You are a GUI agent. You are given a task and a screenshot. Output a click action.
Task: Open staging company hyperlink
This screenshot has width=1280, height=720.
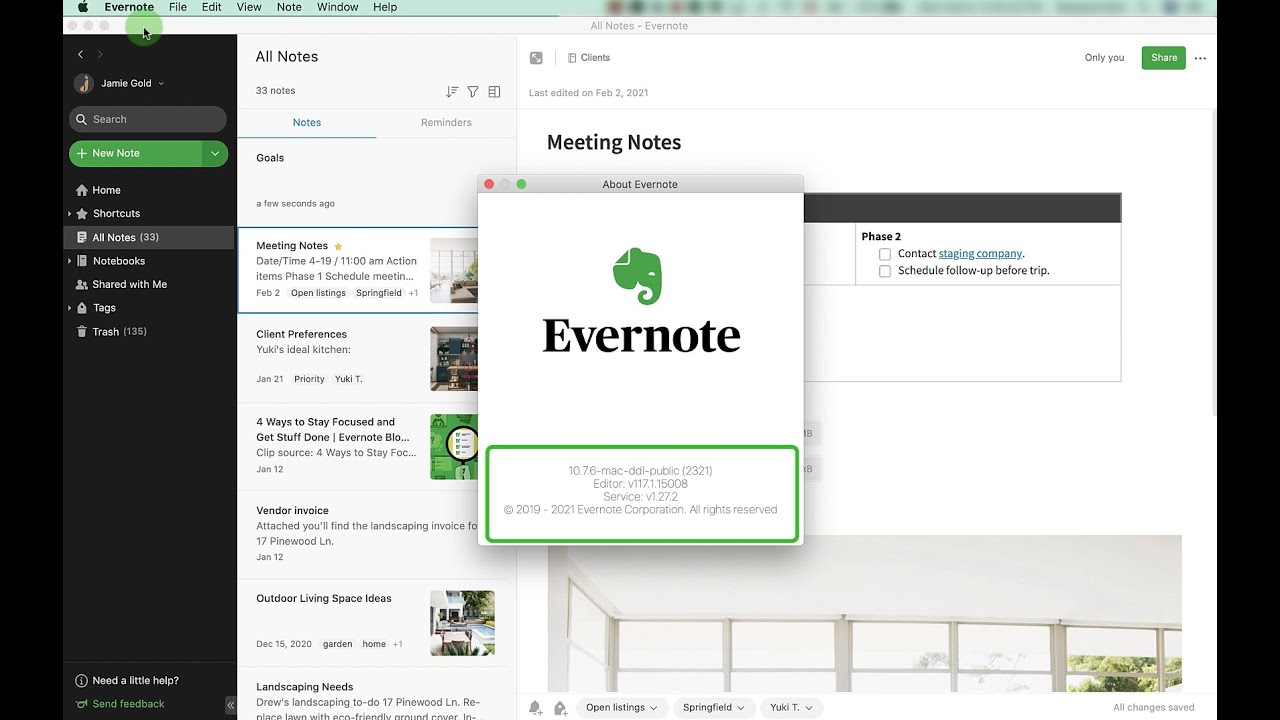click(x=980, y=254)
